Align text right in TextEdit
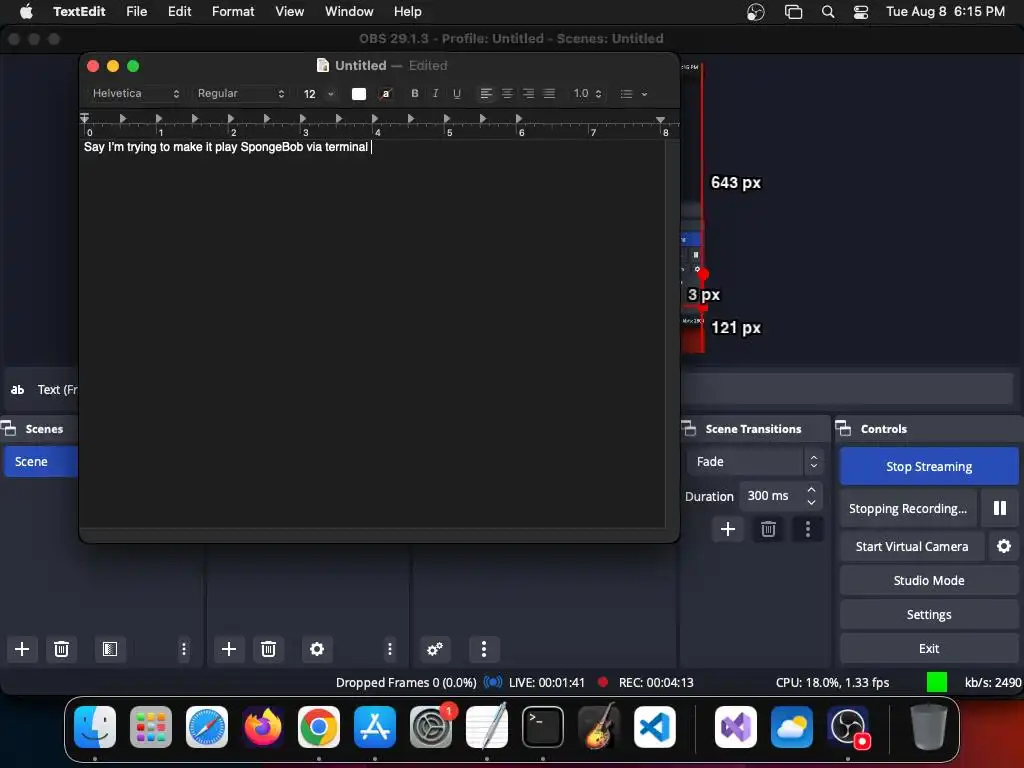This screenshot has width=1024, height=768. pyautogui.click(x=528, y=93)
